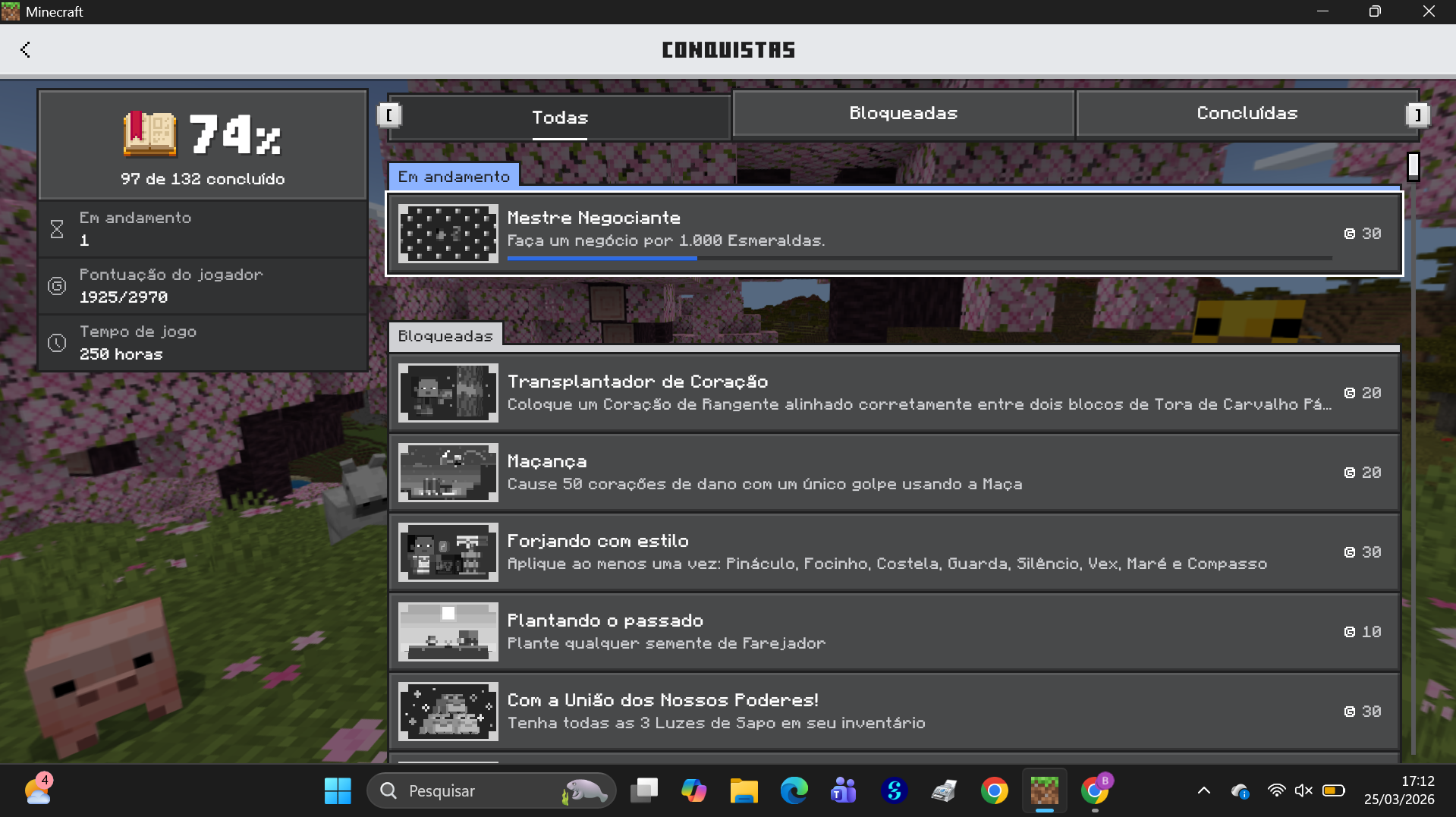The width and height of the screenshot is (1456, 817).
Task: Click the right bracket tab navigation icon
Action: 1417,115
